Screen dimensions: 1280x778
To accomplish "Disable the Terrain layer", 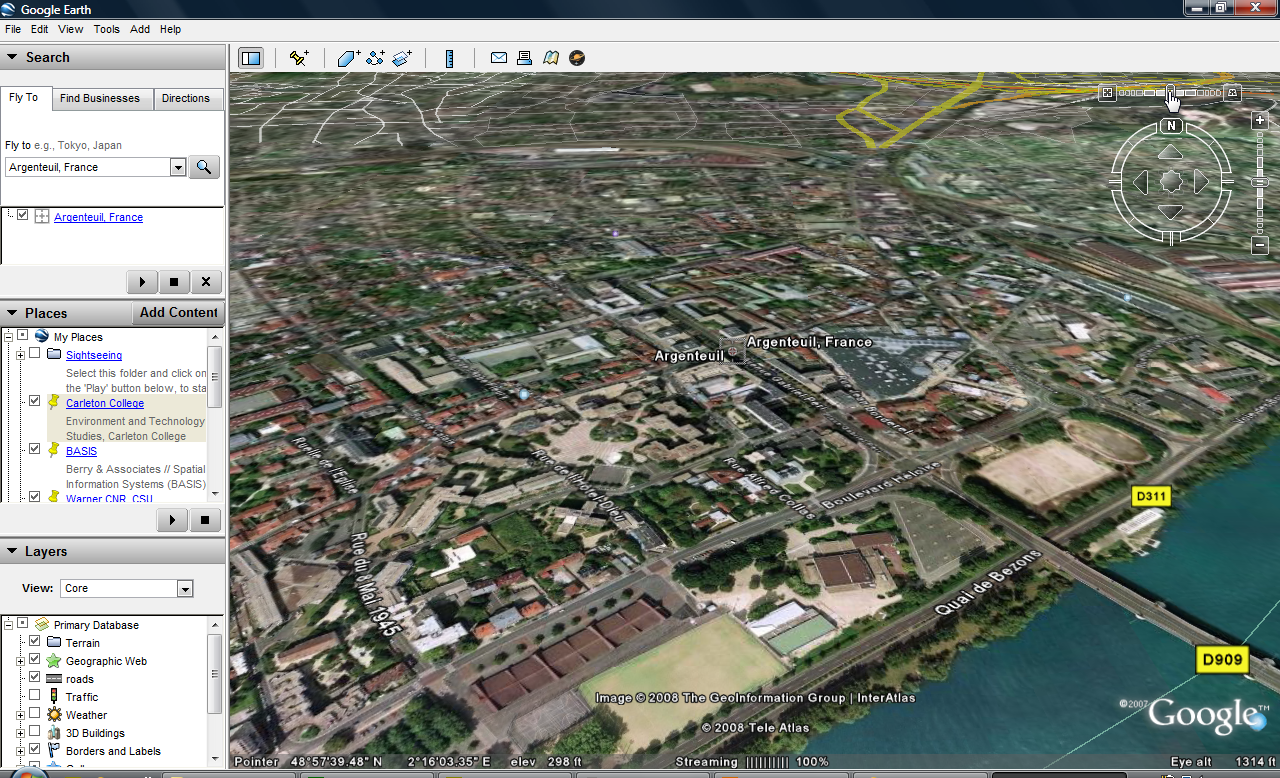I will (35, 642).
